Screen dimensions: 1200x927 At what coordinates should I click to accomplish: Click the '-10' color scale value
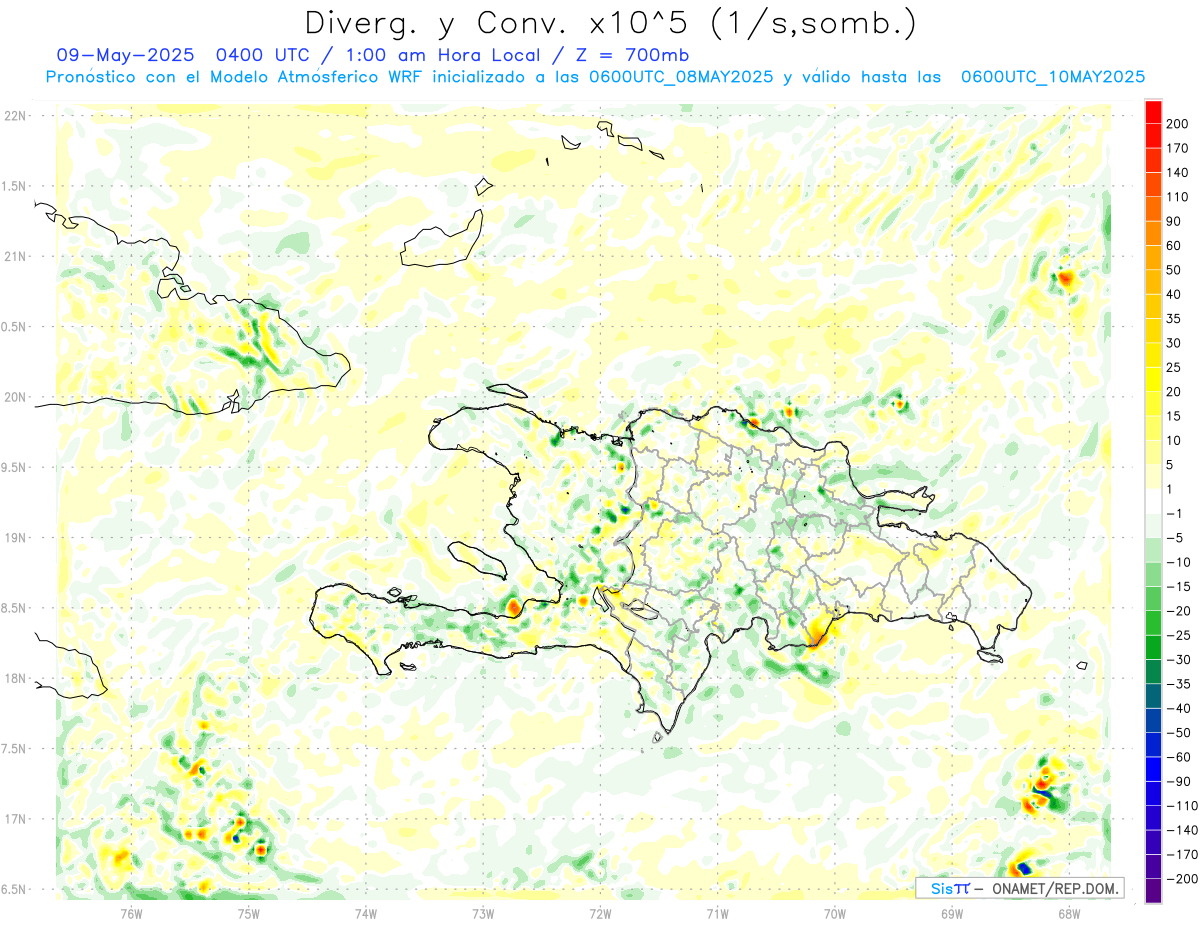1178,562
